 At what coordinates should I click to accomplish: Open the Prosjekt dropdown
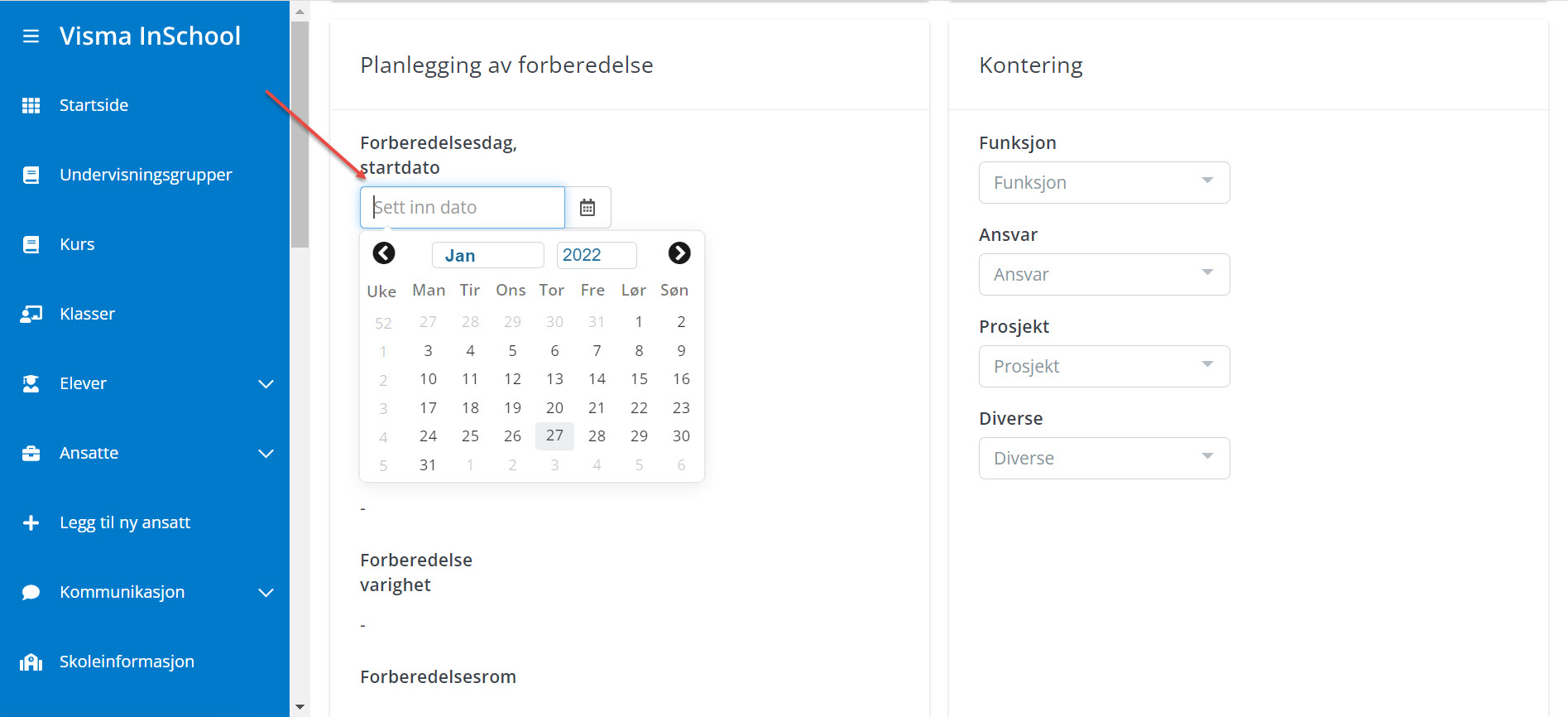click(1104, 367)
